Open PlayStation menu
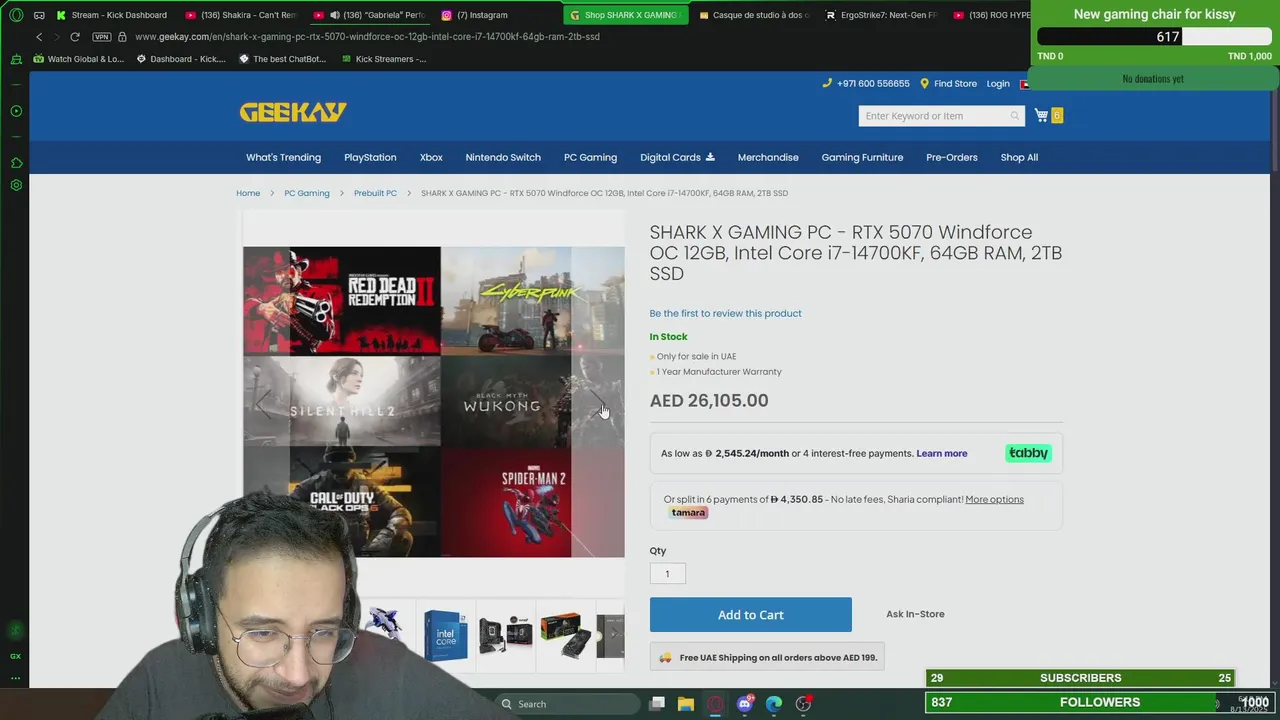1280x720 pixels. pos(370,157)
